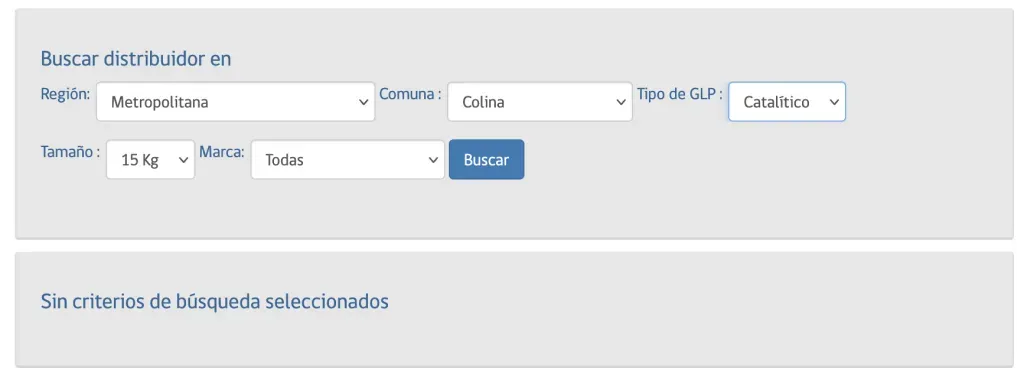Open the Comuna dropdown showing Colina
The image size is (1024, 378).
coord(539,101)
